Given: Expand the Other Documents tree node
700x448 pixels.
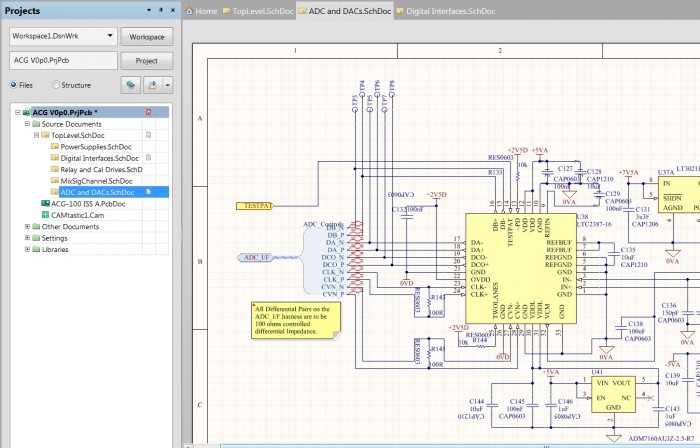Looking at the screenshot, I should [x=28, y=227].
